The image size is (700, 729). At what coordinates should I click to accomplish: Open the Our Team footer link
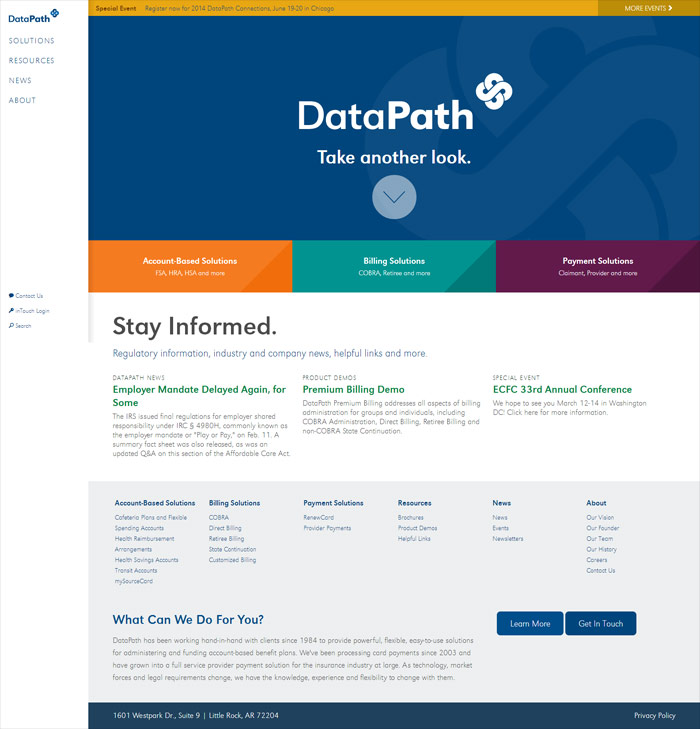coord(600,539)
